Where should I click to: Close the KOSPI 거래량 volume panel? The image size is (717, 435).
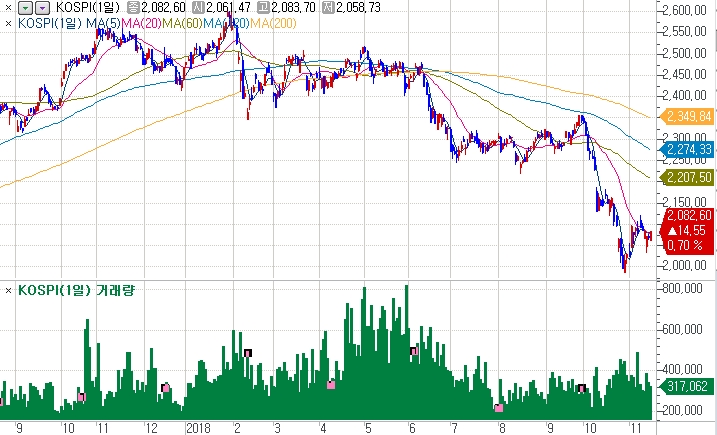[x=9, y=290]
